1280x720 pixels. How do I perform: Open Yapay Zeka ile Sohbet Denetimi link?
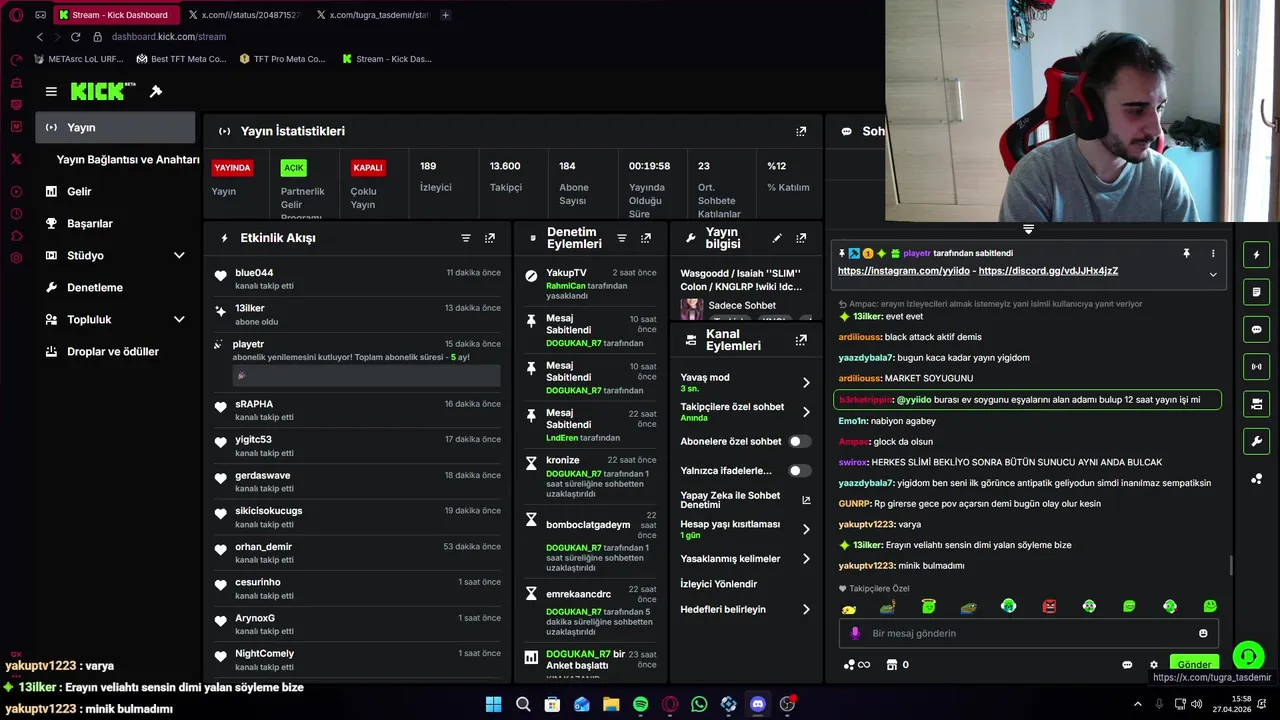coord(746,500)
